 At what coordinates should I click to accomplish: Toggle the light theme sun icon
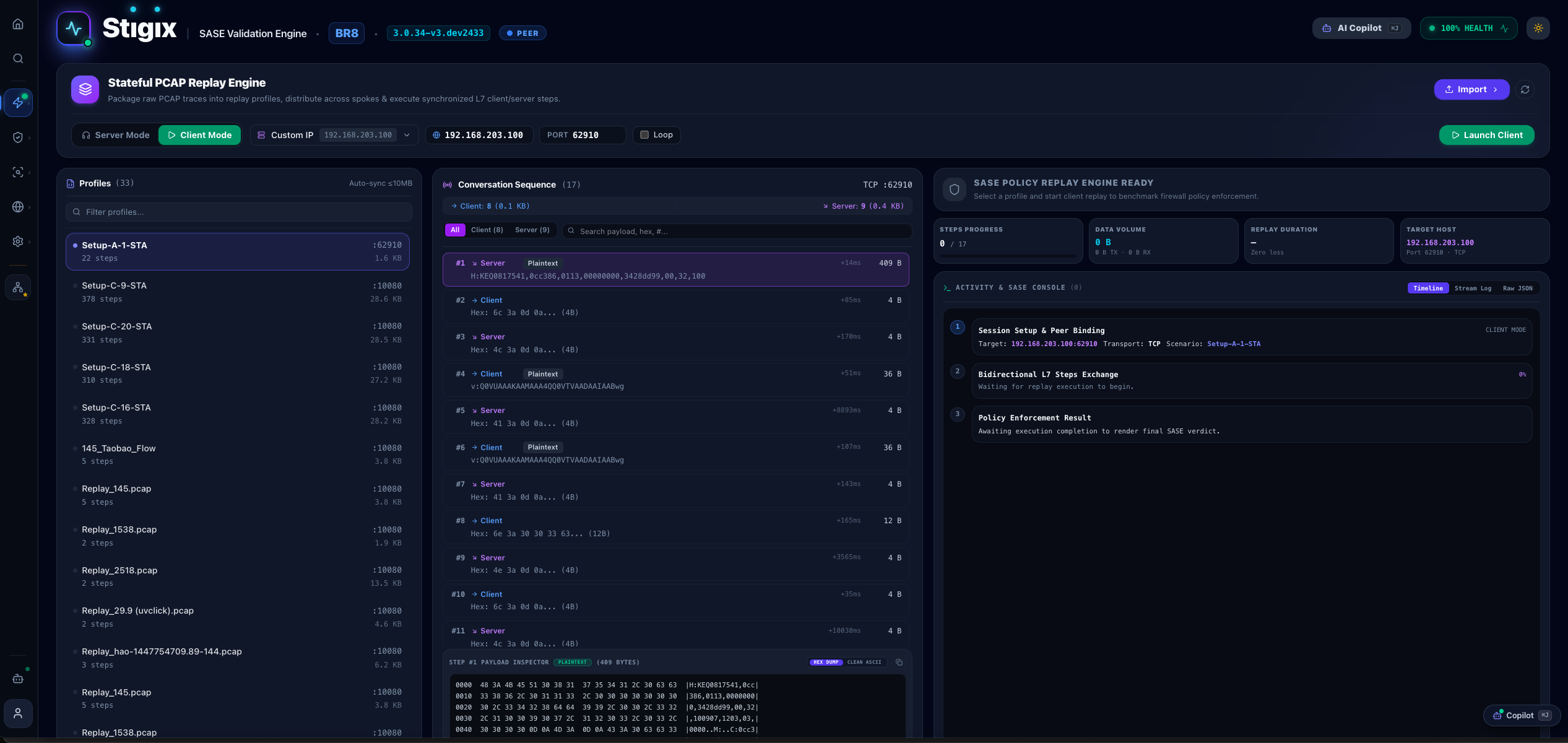click(1538, 28)
